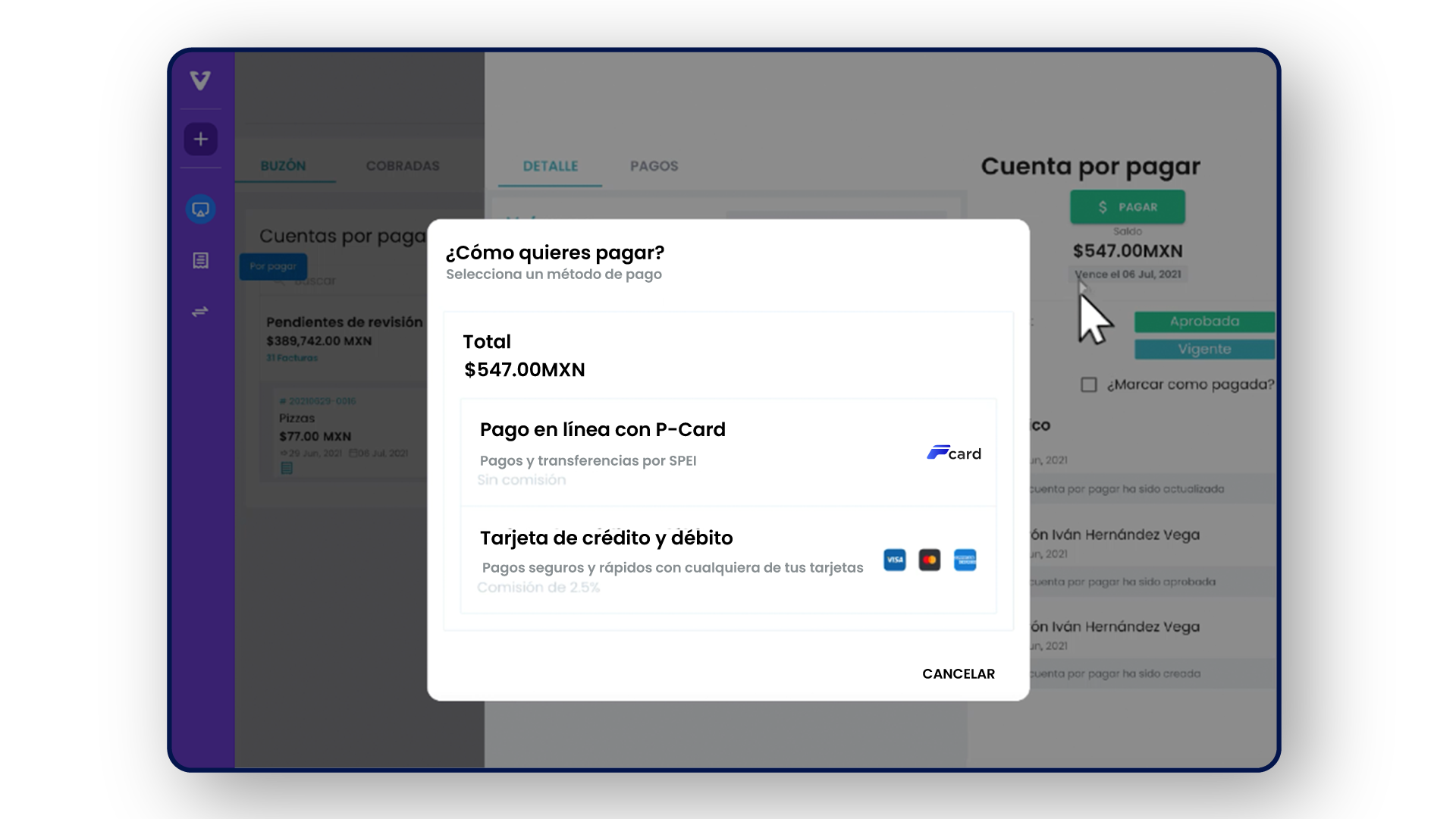Open the transfers arrows icon in sidebar
Viewport: 1456px width, 819px height.
[200, 312]
